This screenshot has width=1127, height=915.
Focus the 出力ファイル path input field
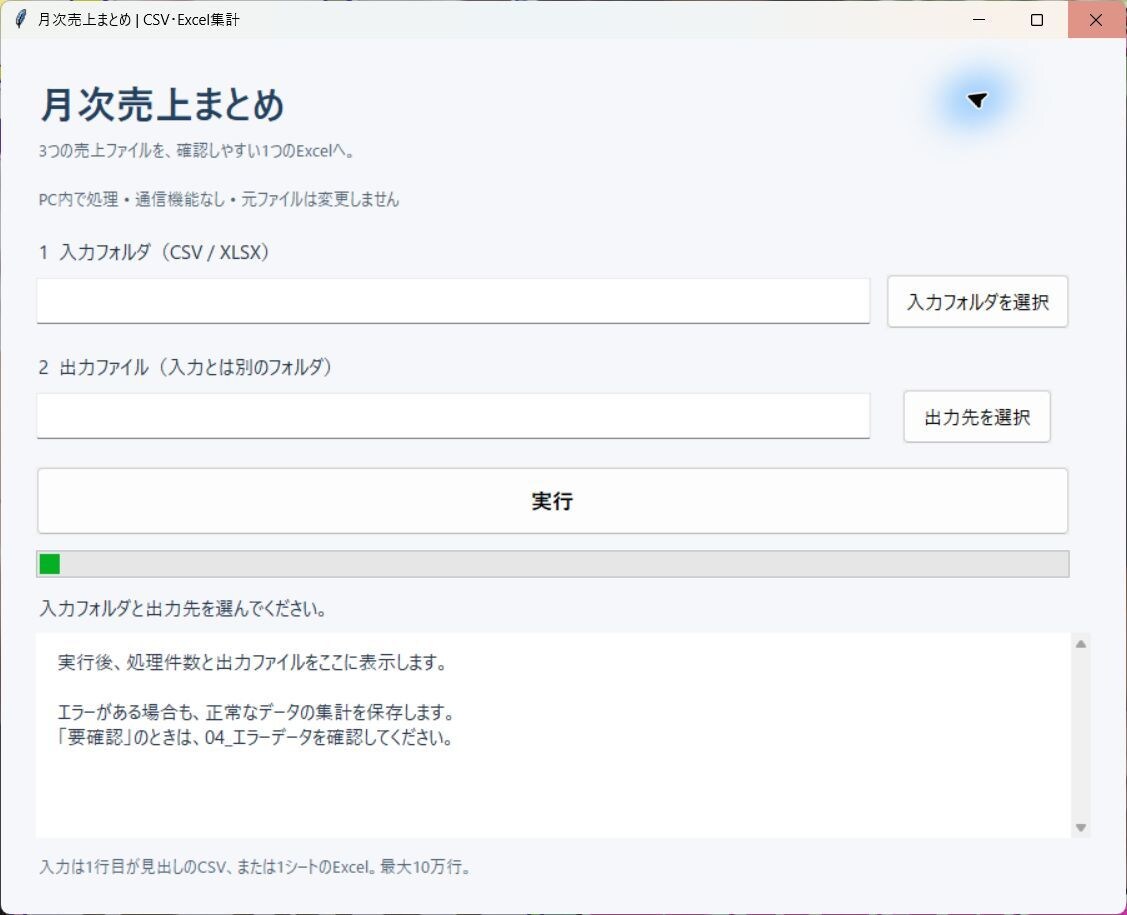tap(453, 416)
